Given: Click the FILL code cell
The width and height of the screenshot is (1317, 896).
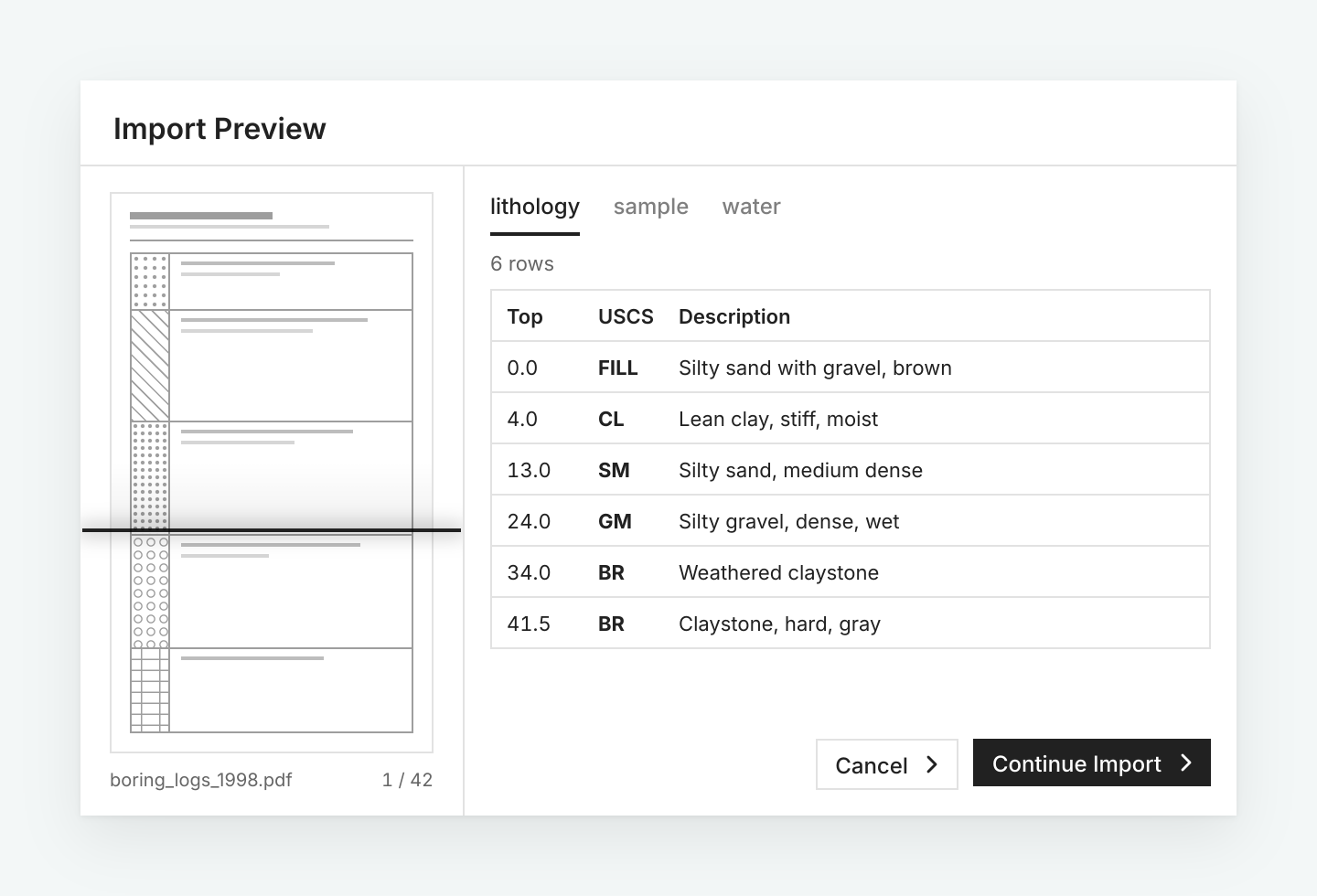Looking at the screenshot, I should point(618,368).
